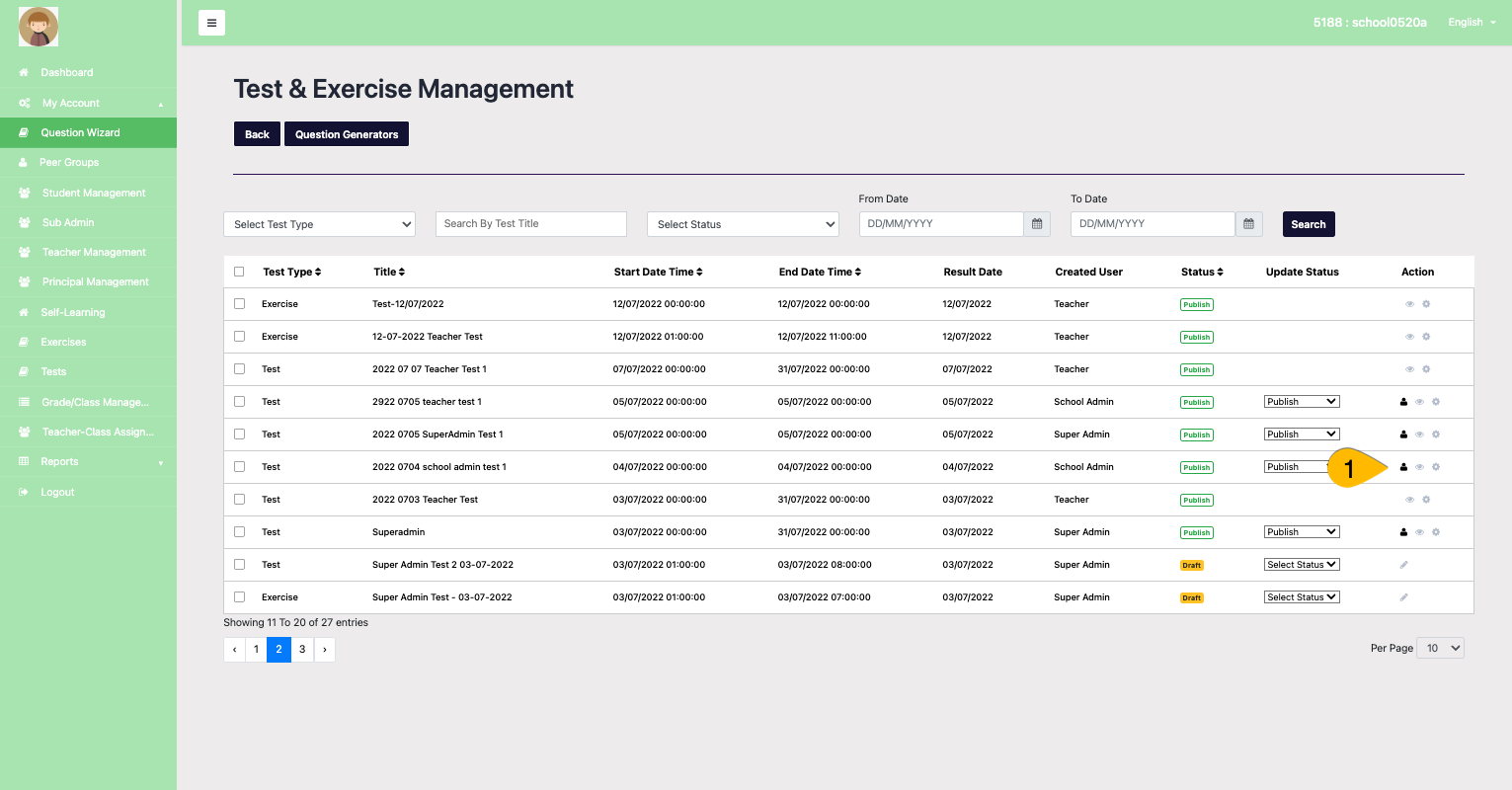Screen dimensions: 1512x790
Task: Open the Select Status filter dropdown
Action: point(743,224)
